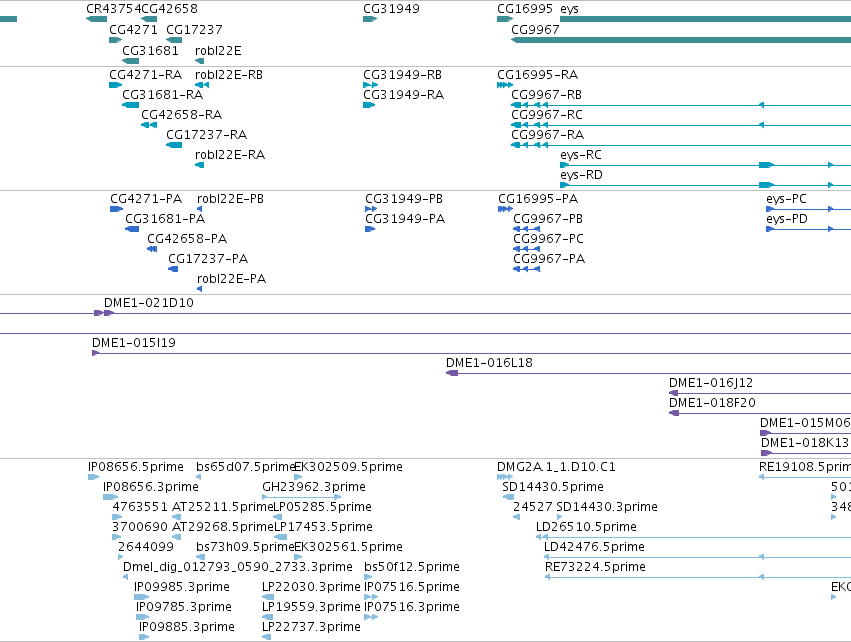Click the CG9967 gene label

535,29
